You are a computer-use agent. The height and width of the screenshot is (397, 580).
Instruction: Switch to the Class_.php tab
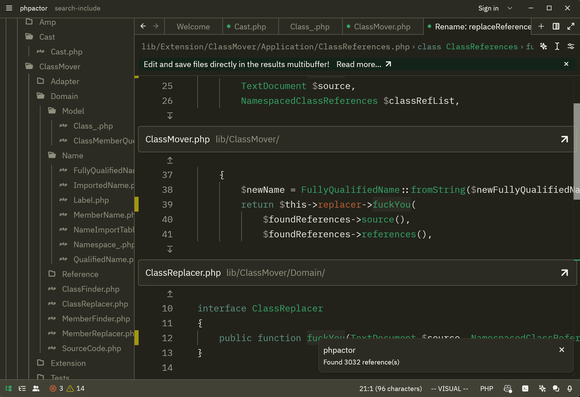click(x=310, y=27)
